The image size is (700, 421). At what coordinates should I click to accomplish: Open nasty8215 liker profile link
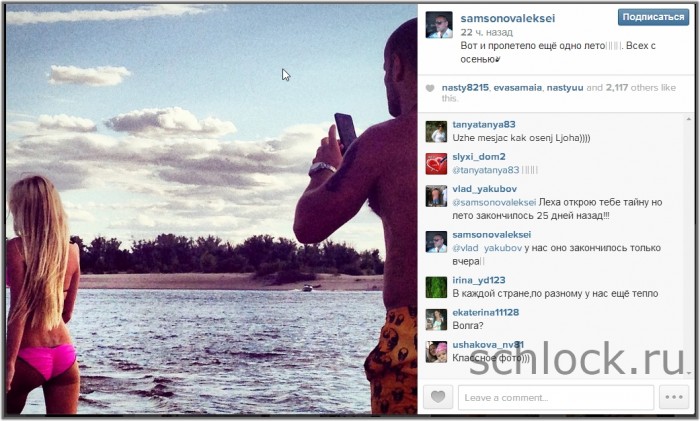pos(465,88)
